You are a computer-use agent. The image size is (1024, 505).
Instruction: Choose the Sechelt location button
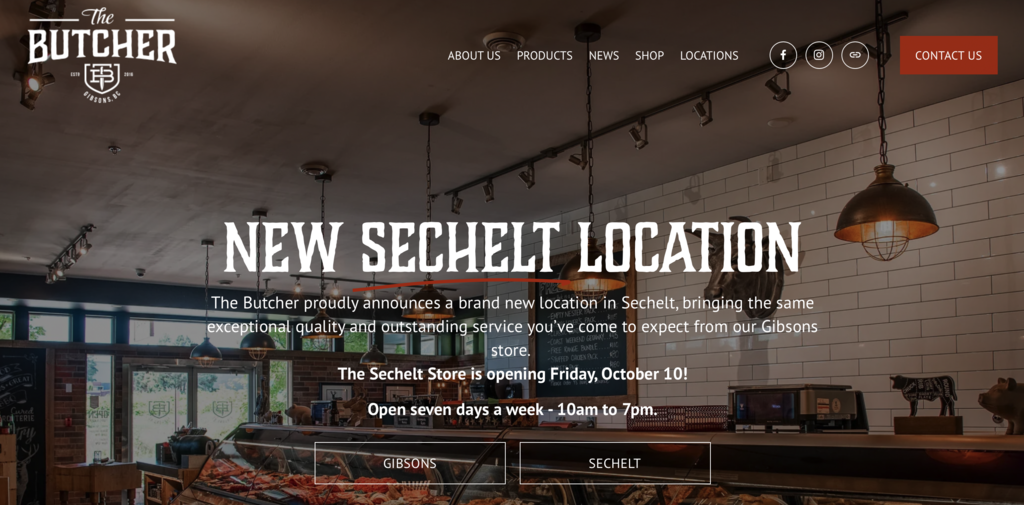[615, 463]
